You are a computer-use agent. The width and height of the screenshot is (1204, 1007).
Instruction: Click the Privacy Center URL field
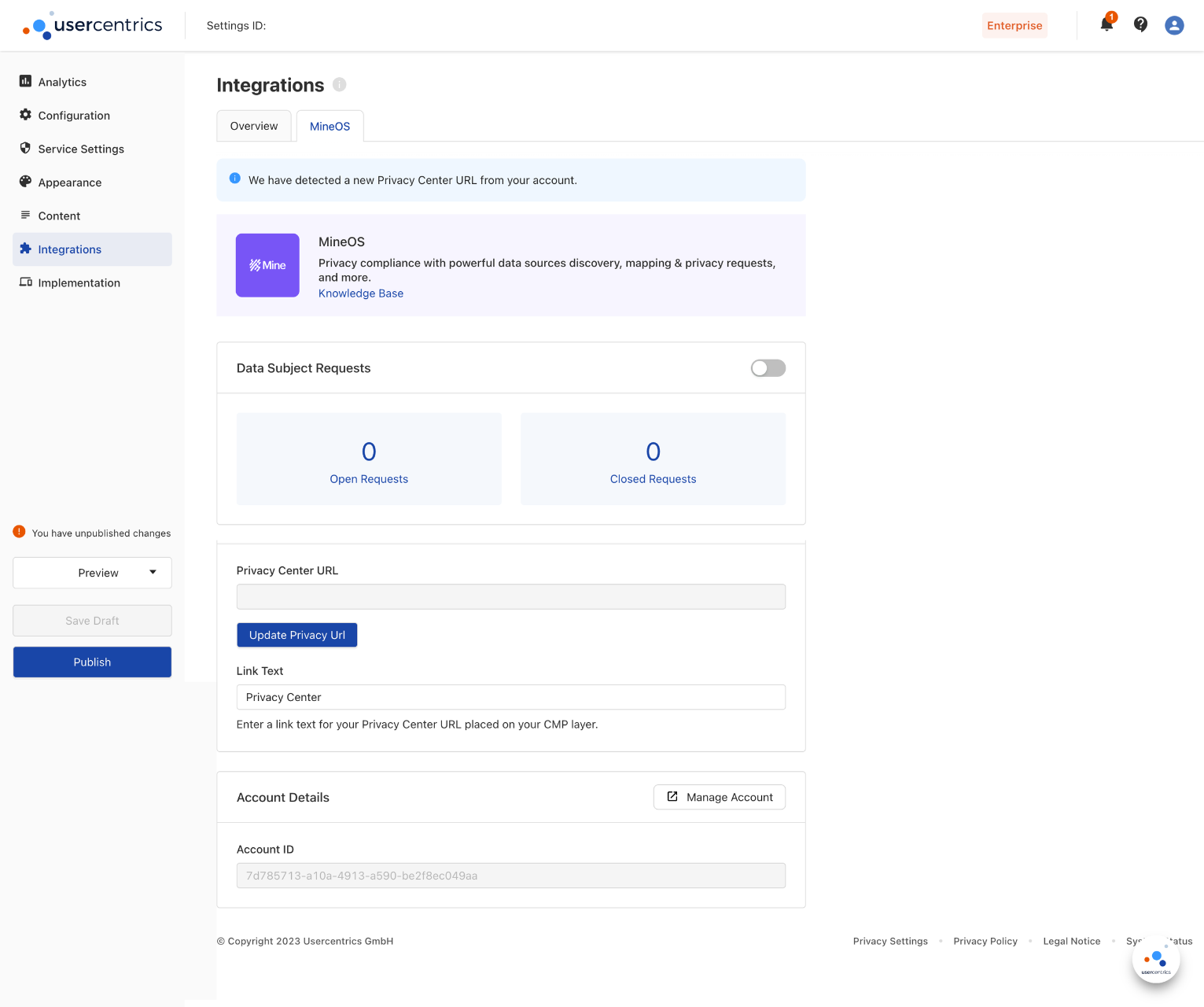pyautogui.click(x=511, y=596)
